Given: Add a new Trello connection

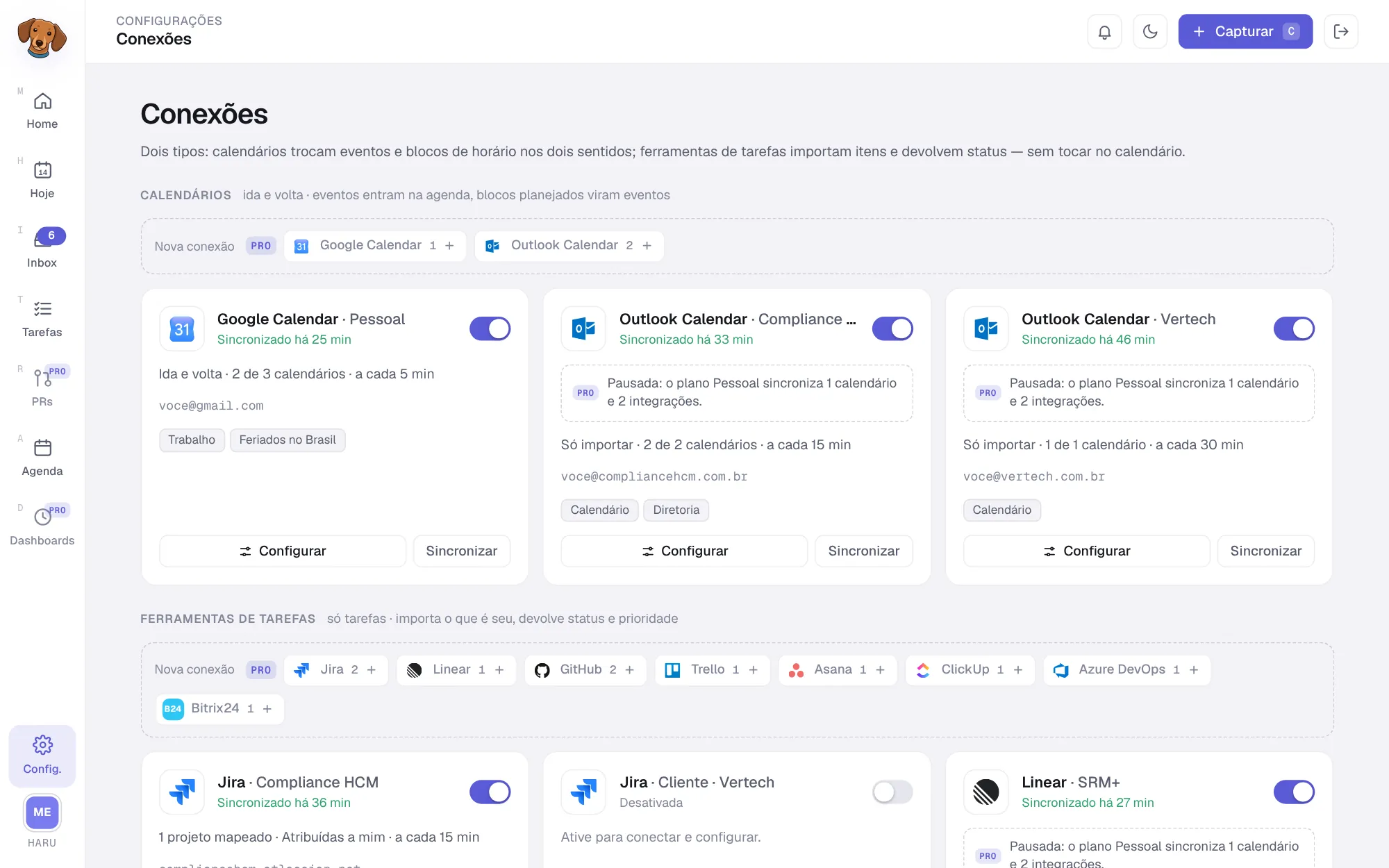Looking at the screenshot, I should tap(713, 670).
